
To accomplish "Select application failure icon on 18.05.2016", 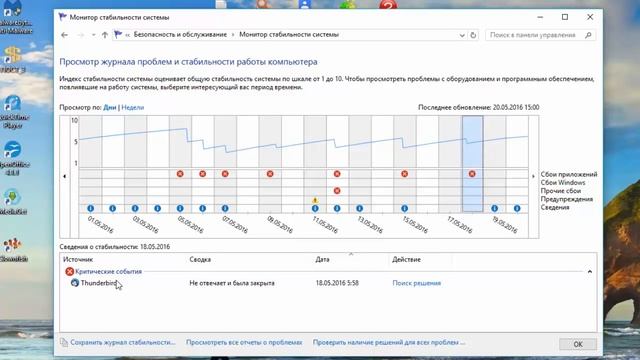I will point(472,174).
